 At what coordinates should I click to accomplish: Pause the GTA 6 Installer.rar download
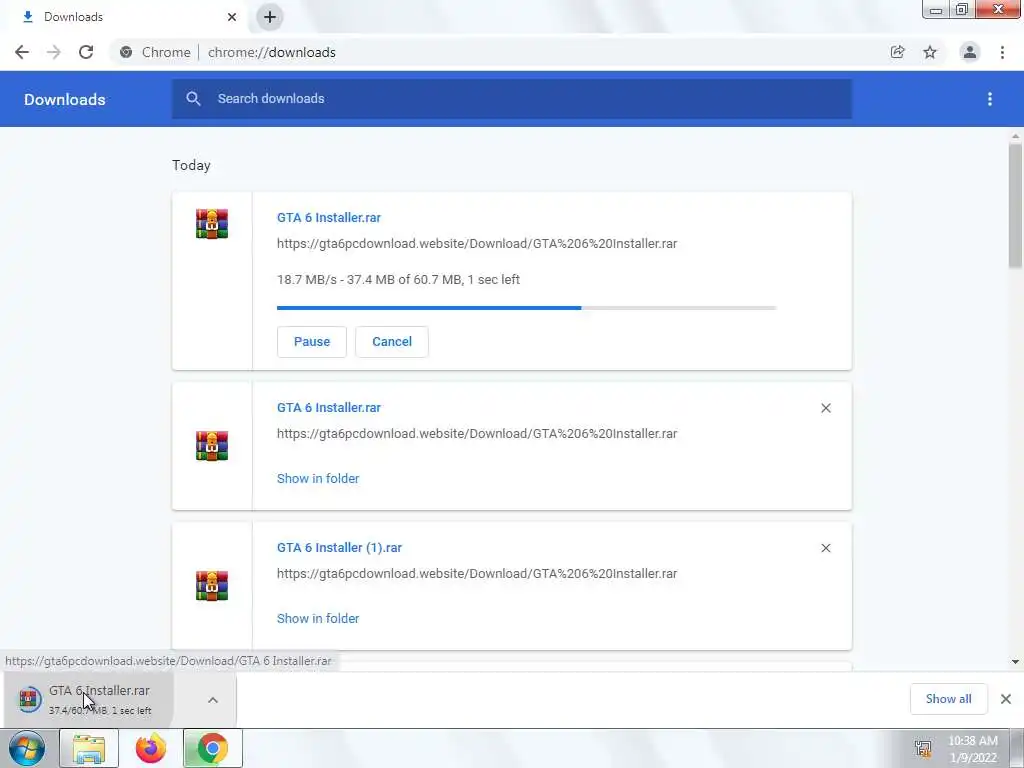click(x=312, y=342)
